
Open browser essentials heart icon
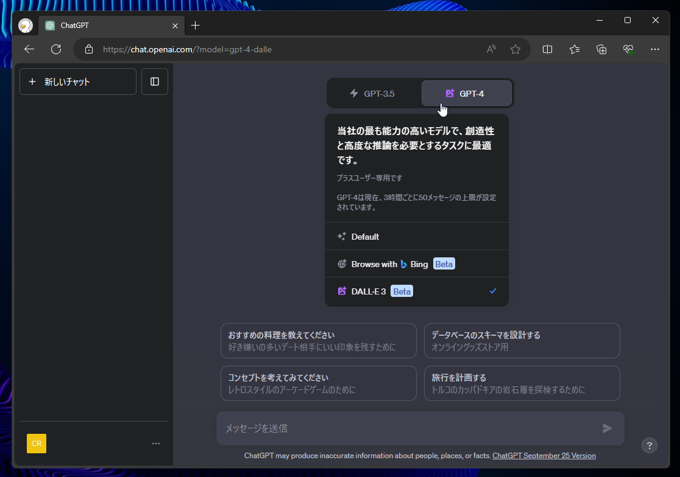click(628, 49)
